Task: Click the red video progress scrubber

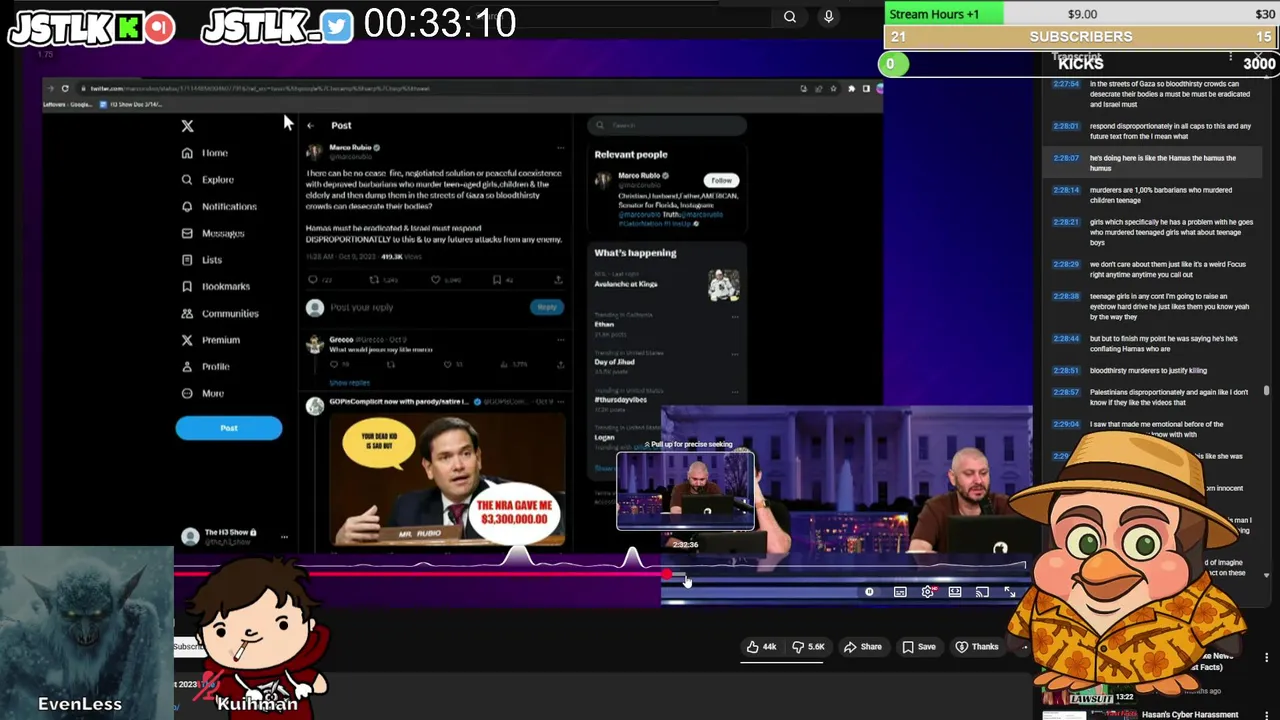Action: [x=666, y=575]
